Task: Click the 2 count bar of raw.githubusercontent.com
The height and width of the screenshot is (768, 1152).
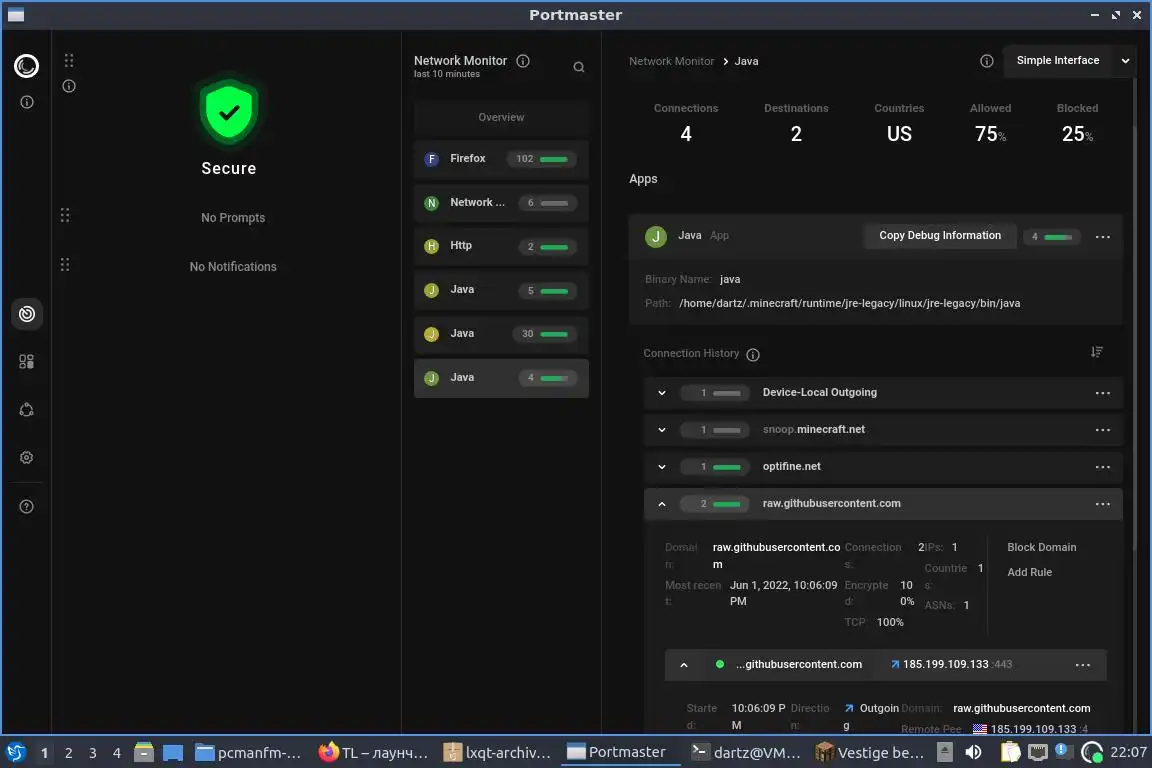Action: tap(715, 504)
